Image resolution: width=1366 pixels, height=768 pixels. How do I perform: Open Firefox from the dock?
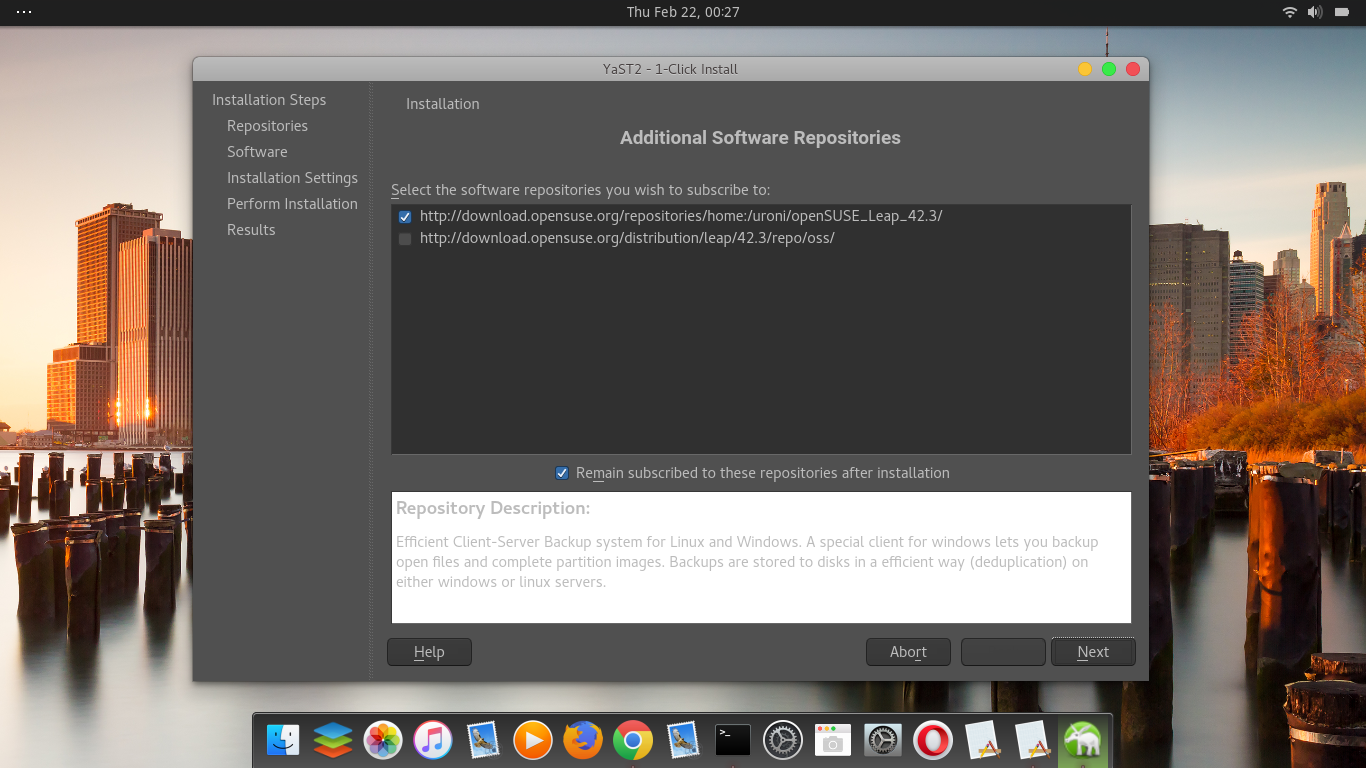582,740
